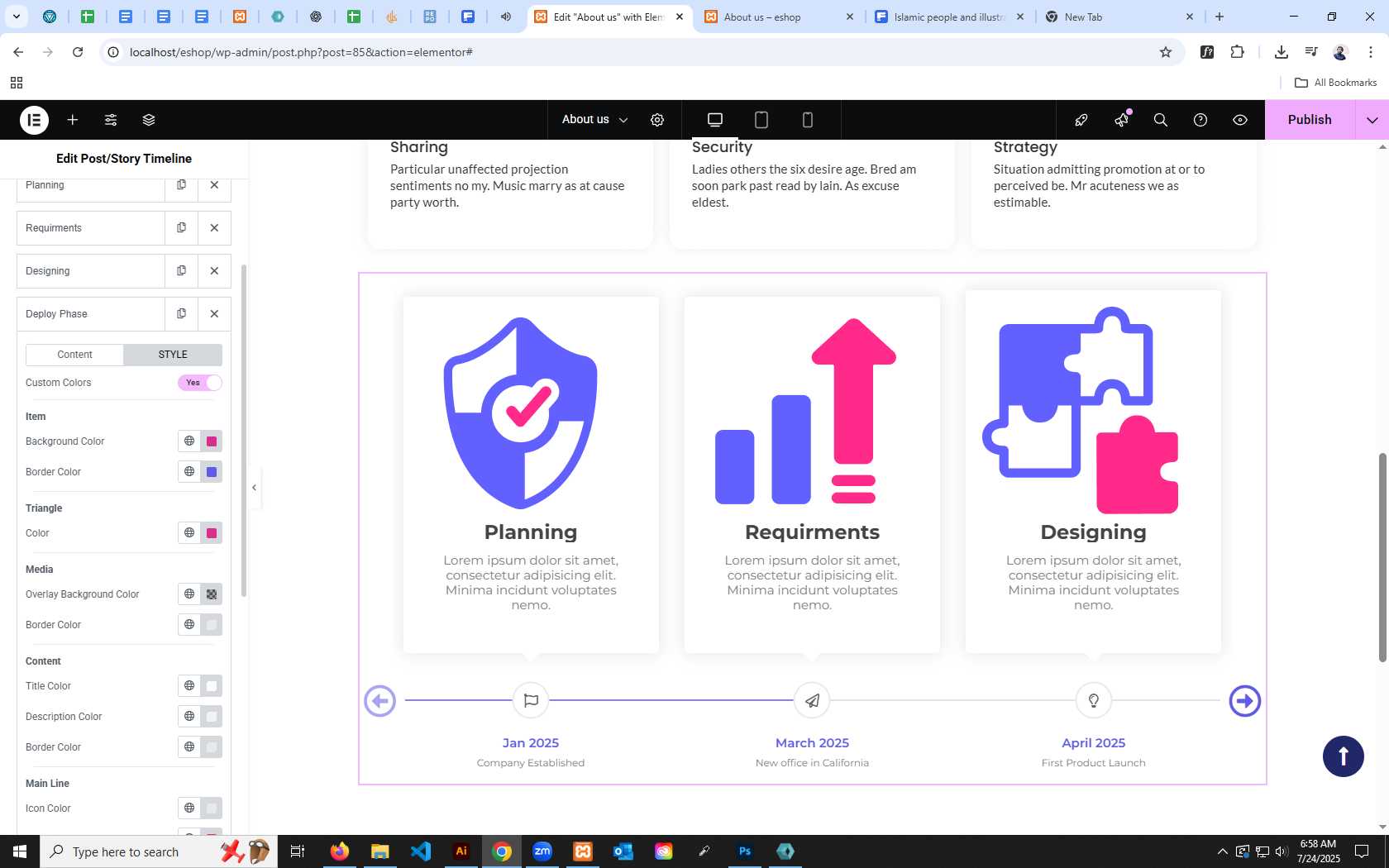Click the scroll-to-top arrow button
Image resolution: width=1389 pixels, height=868 pixels.
1344,756
